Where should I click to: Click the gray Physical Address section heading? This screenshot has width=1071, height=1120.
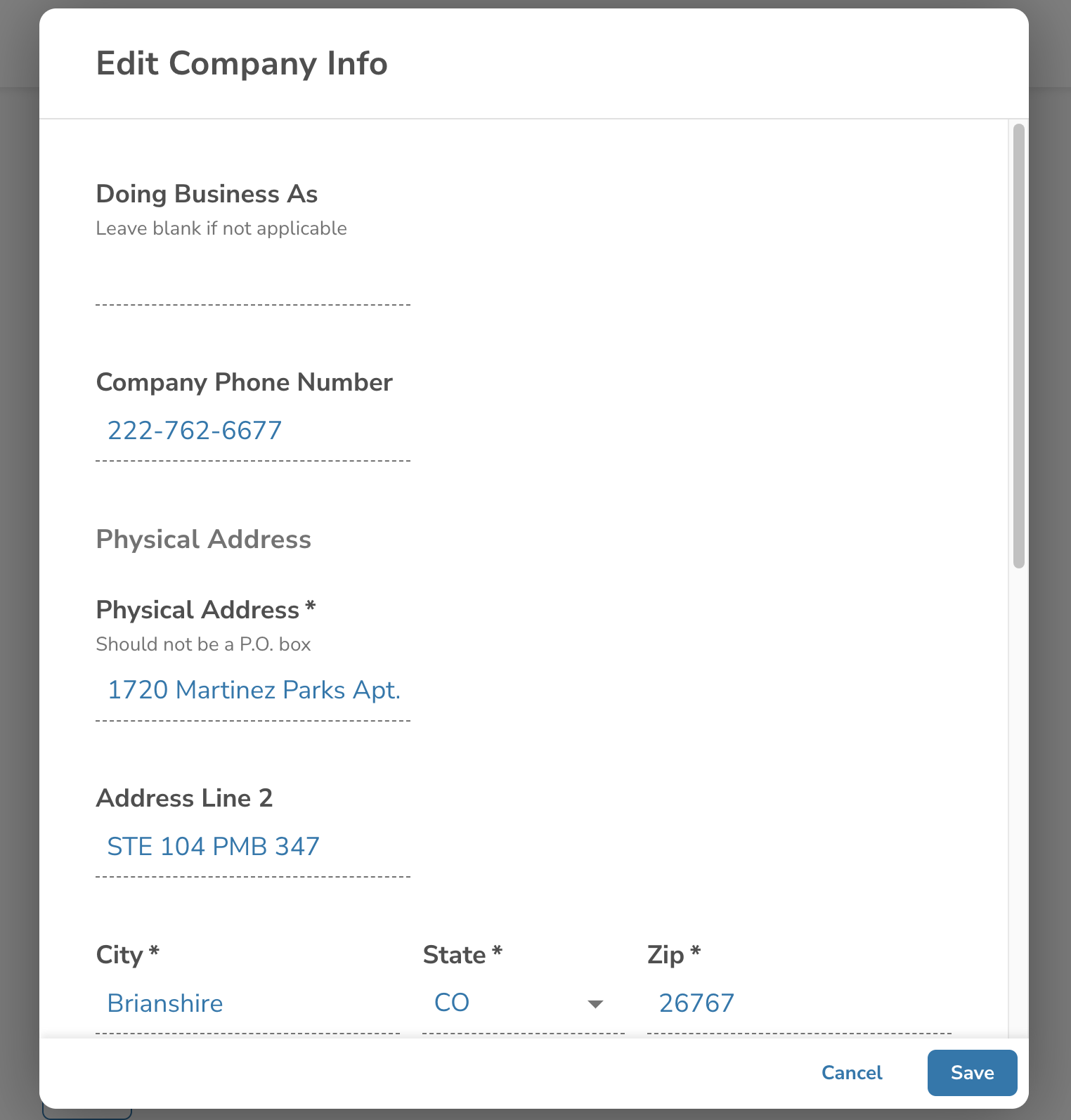click(203, 540)
